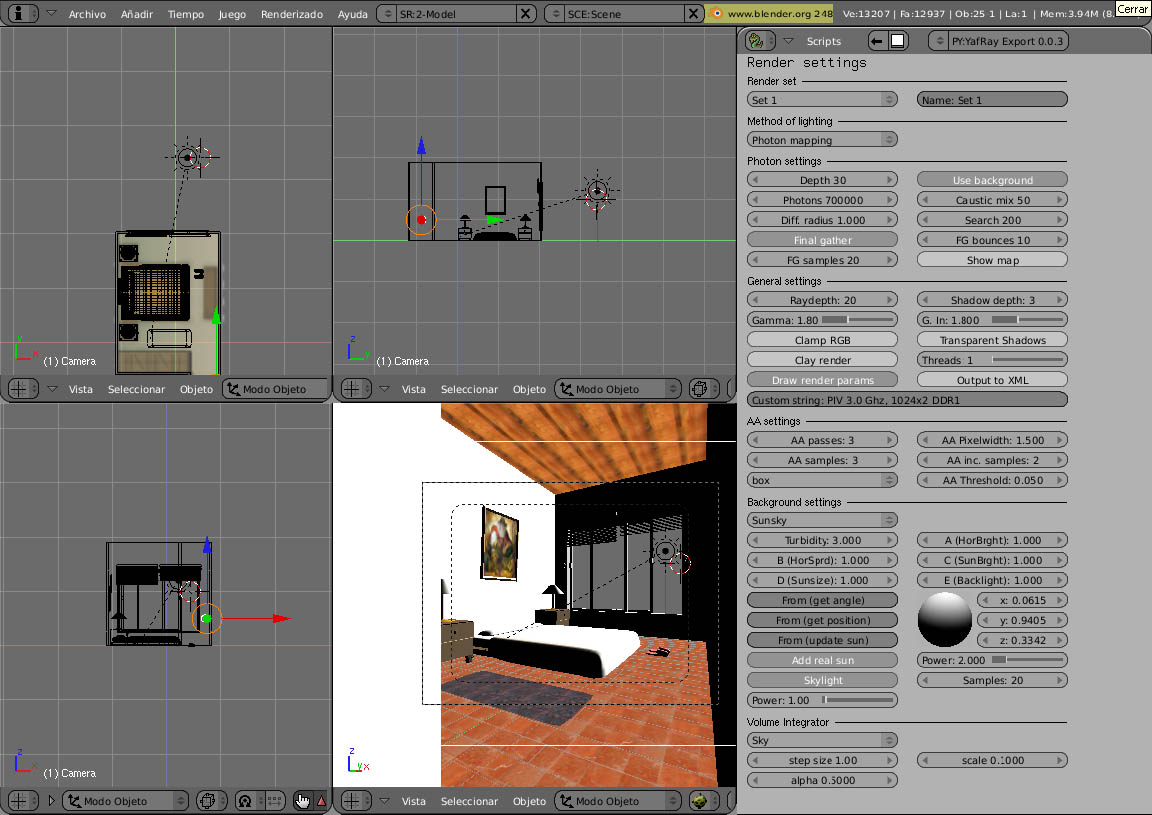
Task: Open Modo Objeto dropdown in camera viewport header
Action: coord(619,800)
